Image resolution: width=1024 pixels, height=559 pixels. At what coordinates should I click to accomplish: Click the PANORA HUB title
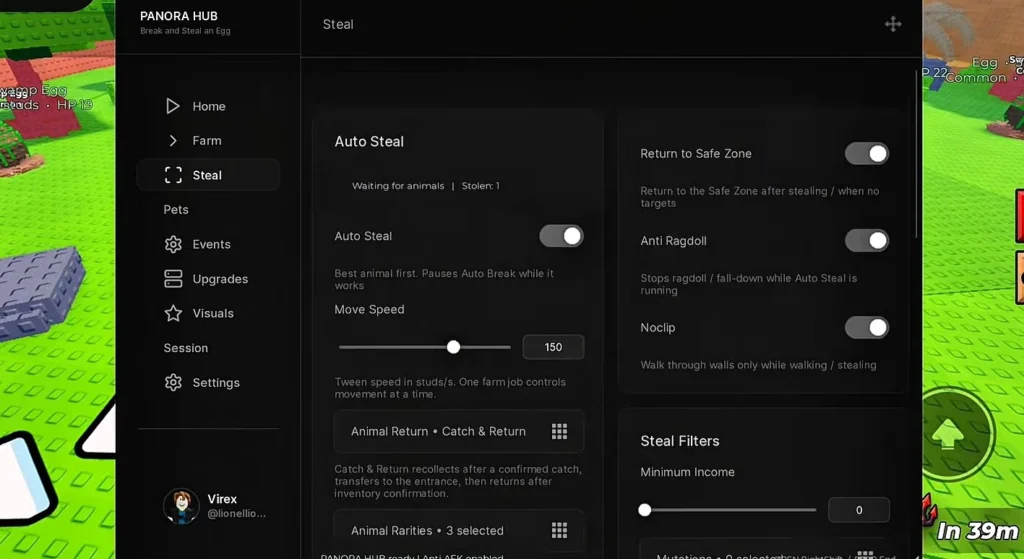pyautogui.click(x=178, y=16)
